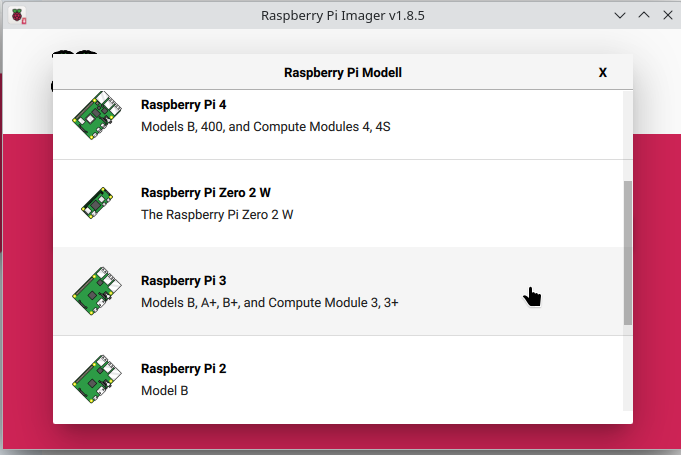
Task: Close the Raspberry Pi Modell dialog
Action: (x=602, y=72)
